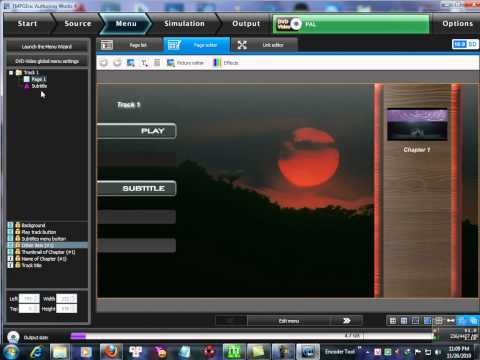The image size is (480, 360).
Task: Switch to the Page list tab
Action: tap(130, 45)
